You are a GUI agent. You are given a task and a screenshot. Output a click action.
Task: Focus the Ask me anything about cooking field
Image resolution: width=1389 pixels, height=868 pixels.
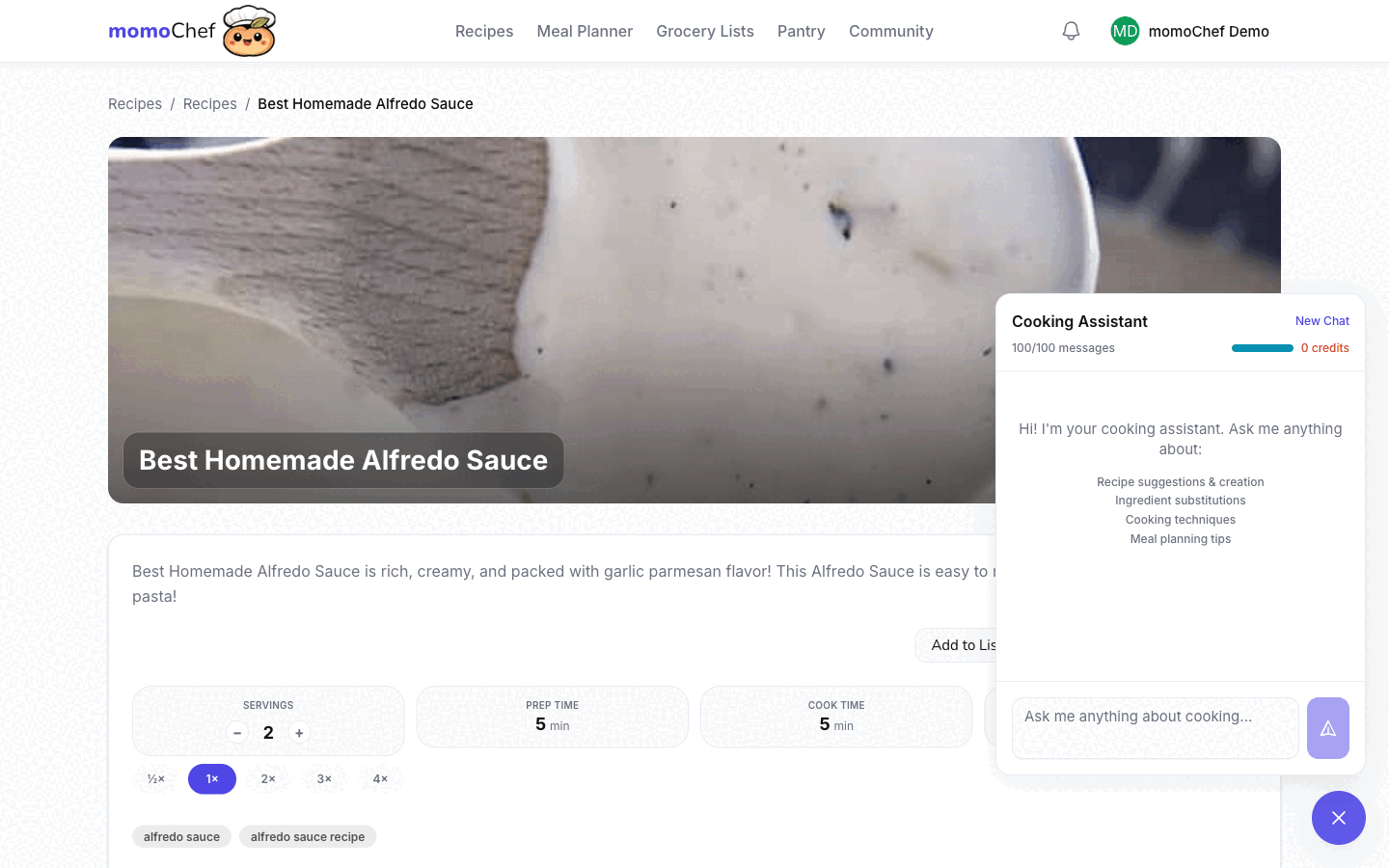click(x=1156, y=728)
